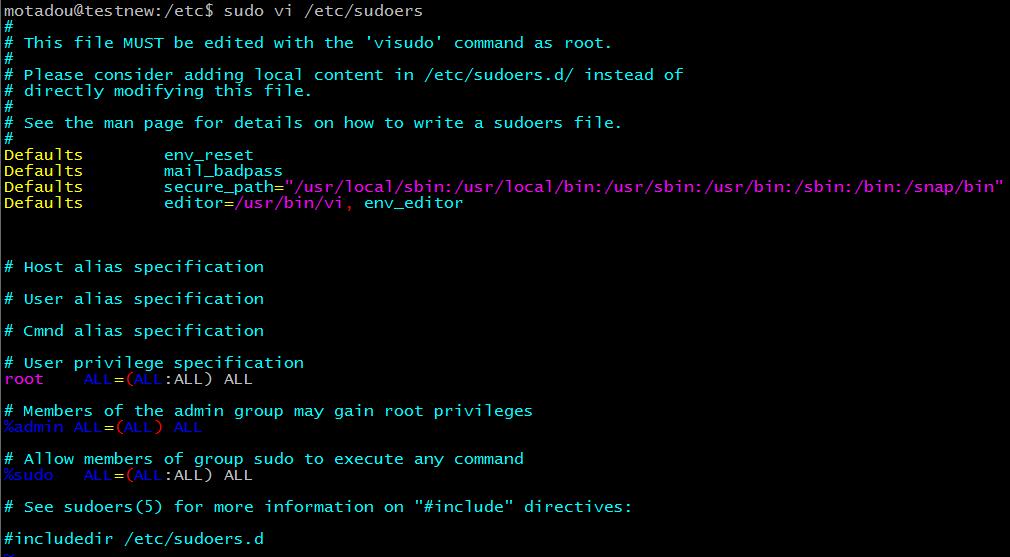Click the '# User privilege specification' comment
The width and height of the screenshot is (1010, 557).
click(154, 363)
